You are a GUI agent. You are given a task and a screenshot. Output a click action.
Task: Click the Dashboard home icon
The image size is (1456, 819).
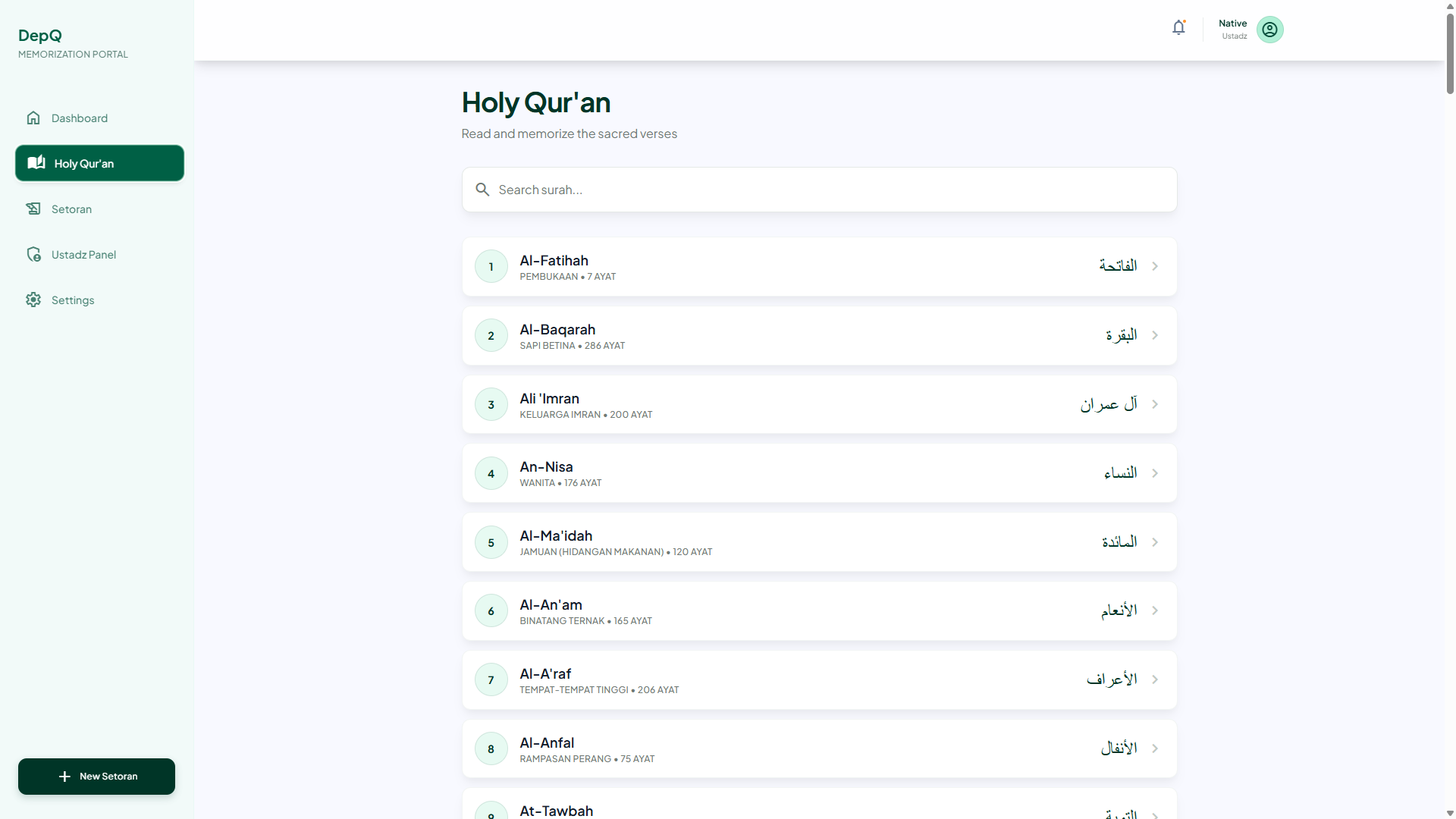tap(33, 118)
